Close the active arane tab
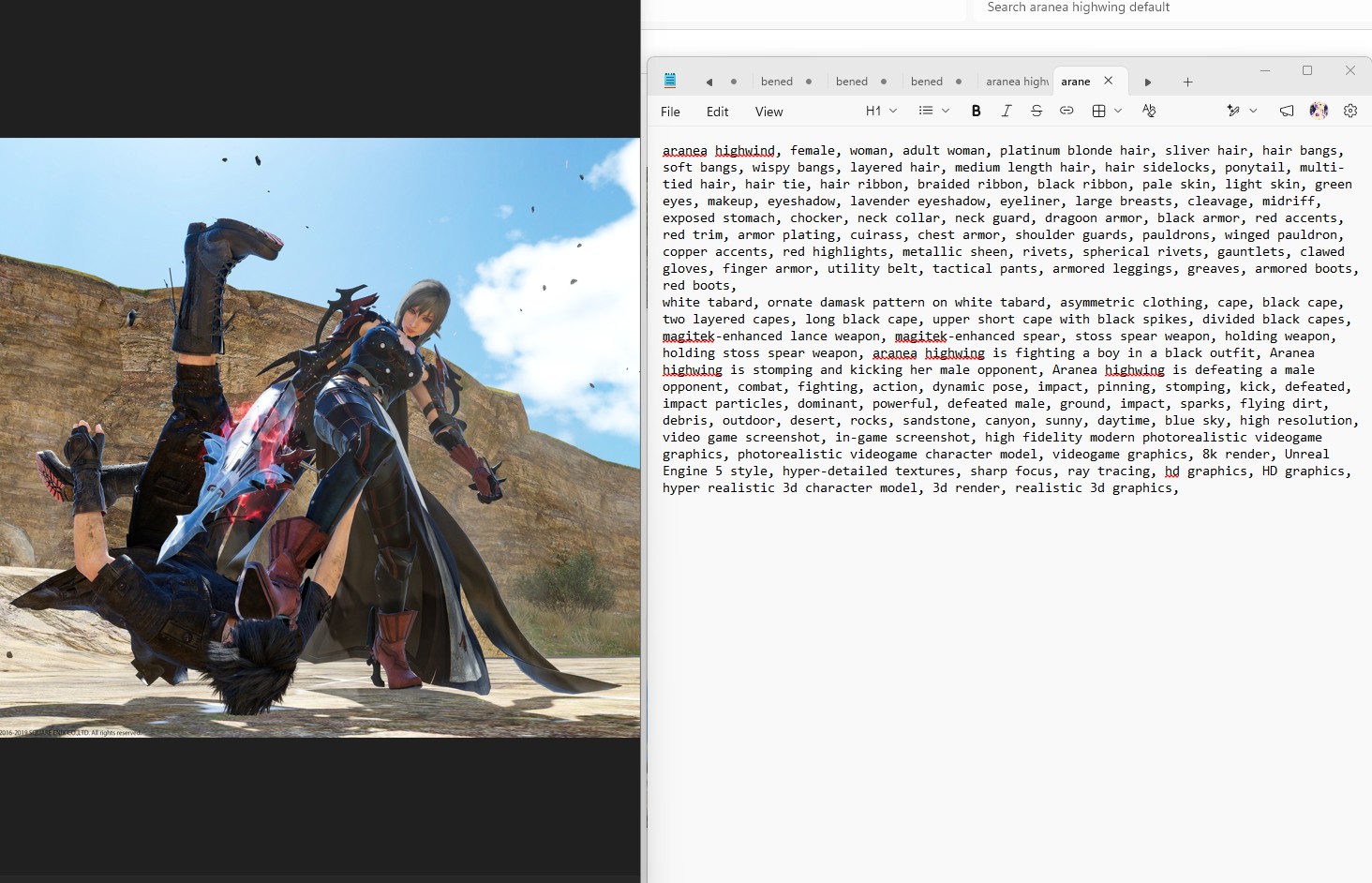 [1109, 81]
